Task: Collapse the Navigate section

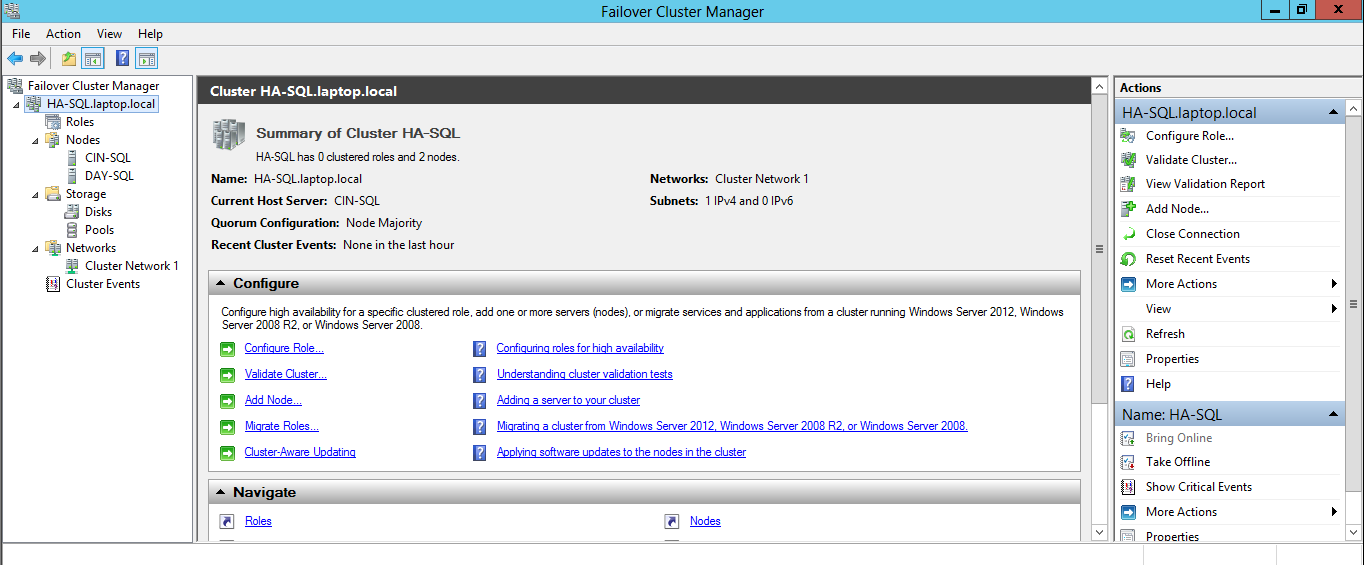Action: click(x=220, y=492)
